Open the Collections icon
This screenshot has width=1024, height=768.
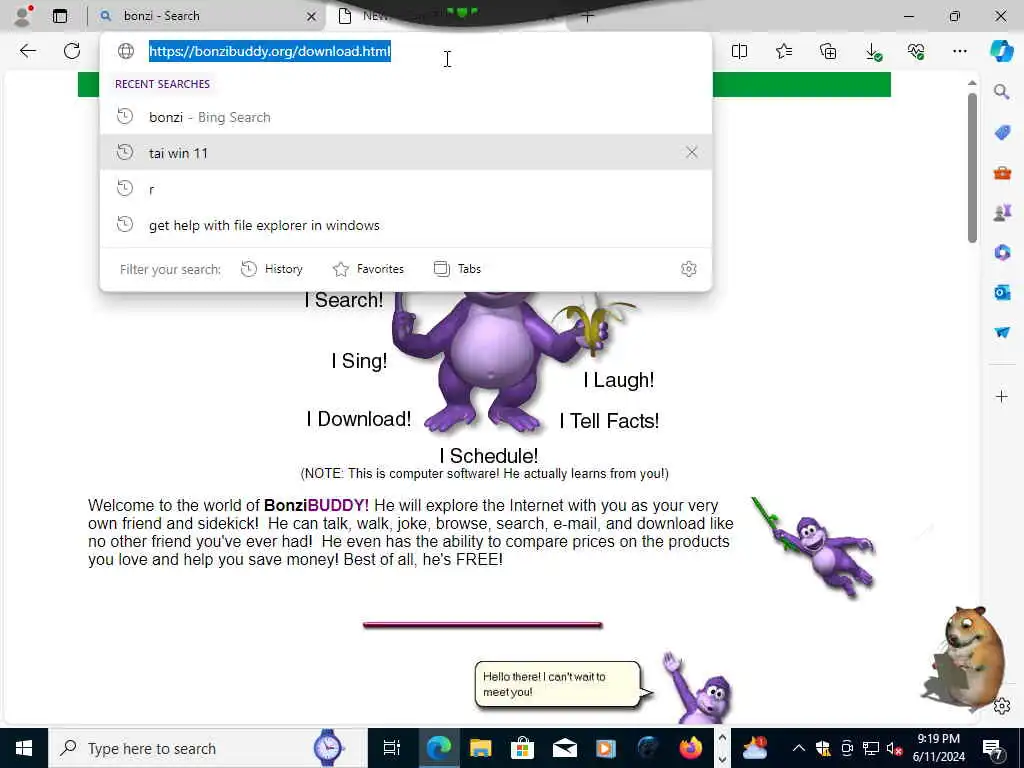click(827, 51)
